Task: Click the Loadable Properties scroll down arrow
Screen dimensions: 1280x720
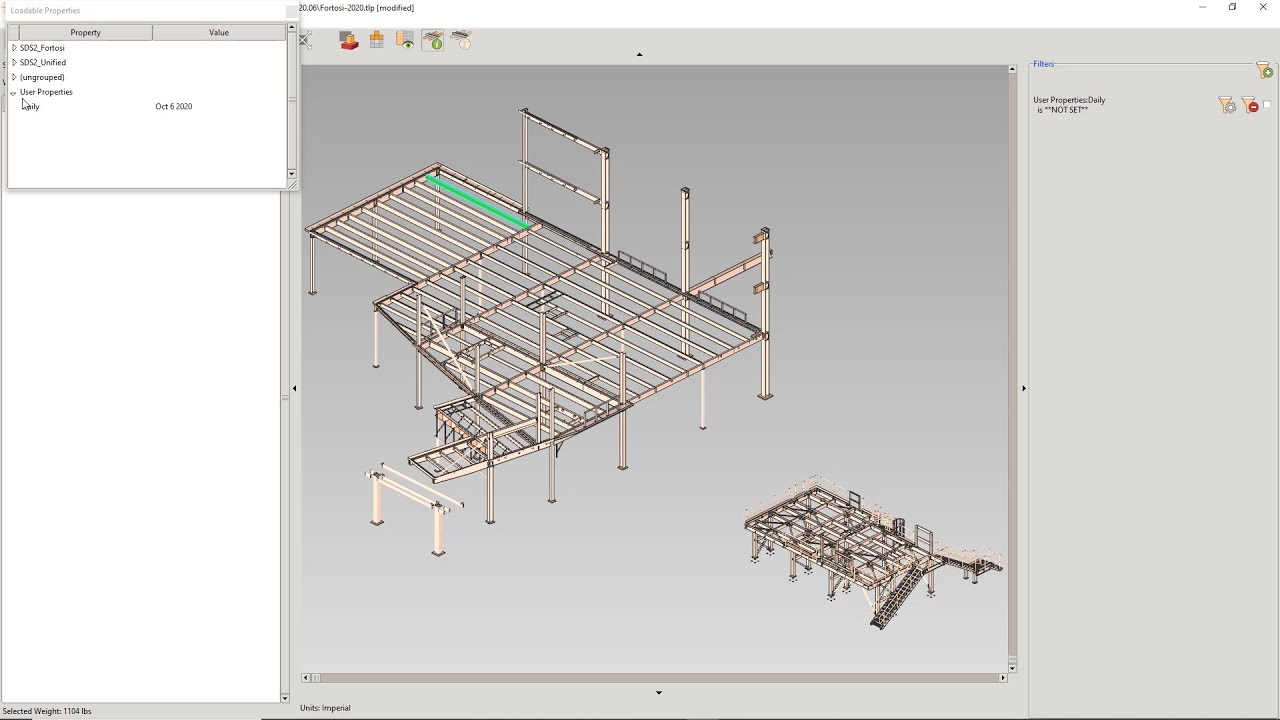Action: (x=291, y=174)
